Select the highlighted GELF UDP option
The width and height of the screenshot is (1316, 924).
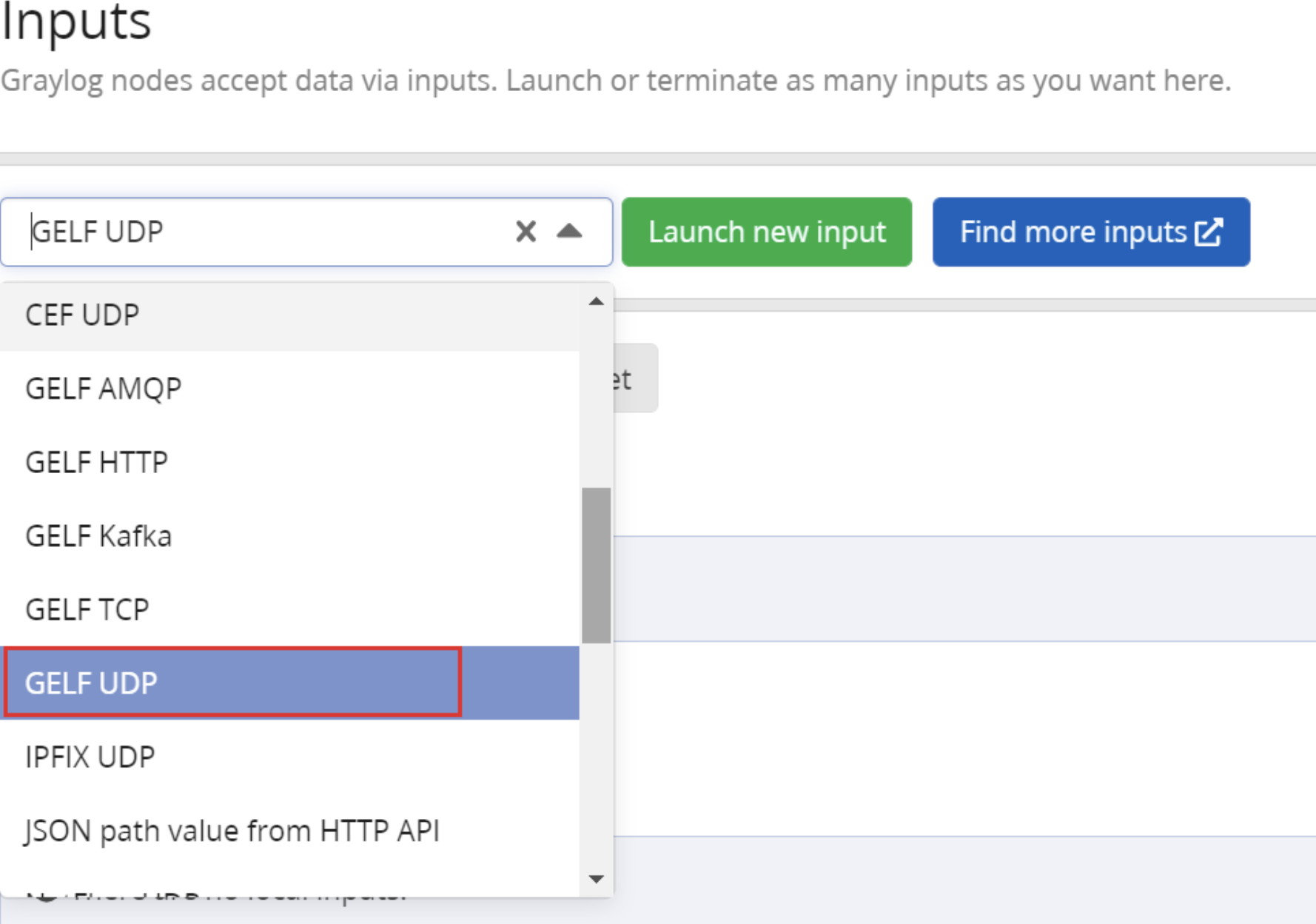(x=222, y=683)
